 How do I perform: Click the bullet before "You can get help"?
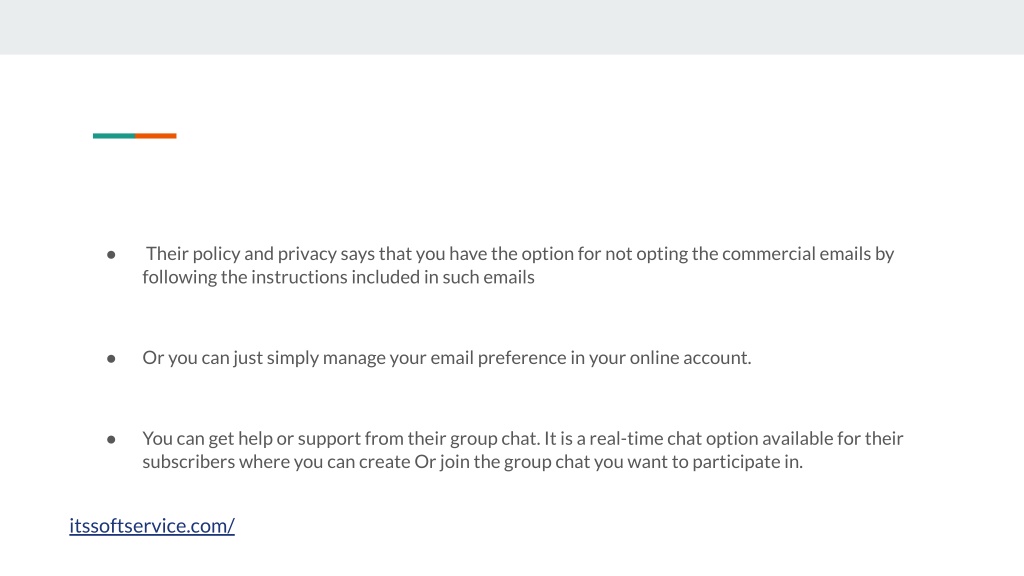[x=111, y=439]
